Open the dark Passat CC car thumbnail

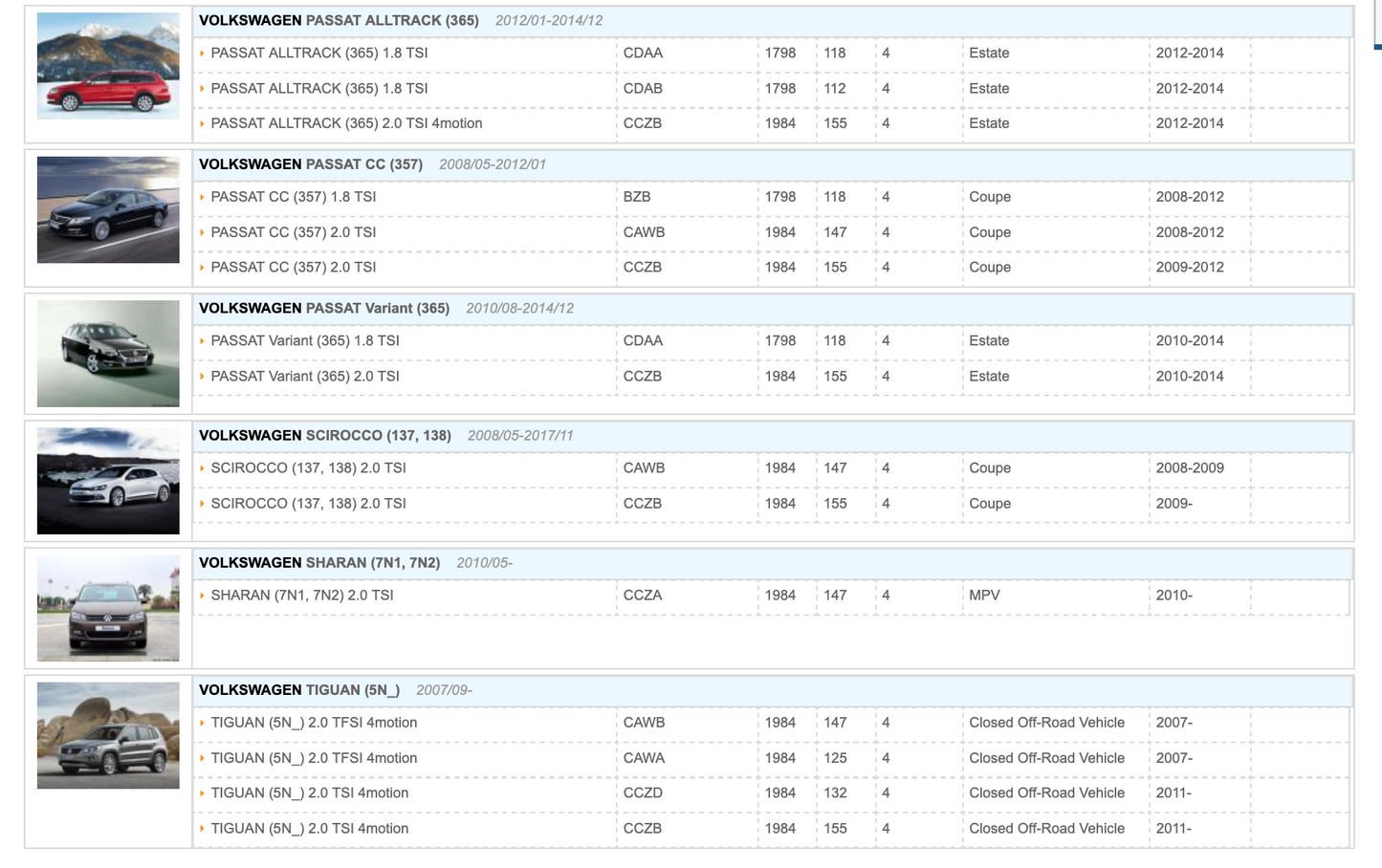108,210
